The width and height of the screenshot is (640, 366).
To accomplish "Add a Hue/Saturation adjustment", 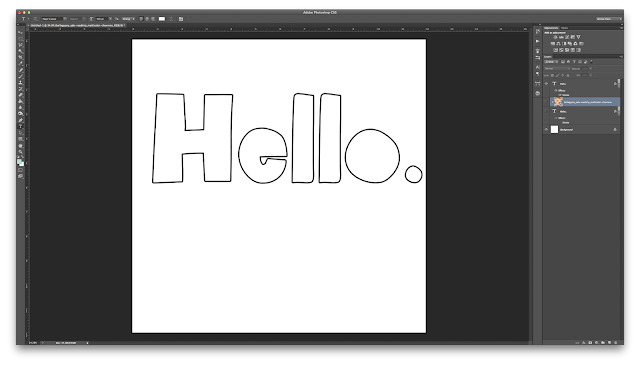I will pyautogui.click(x=553, y=44).
